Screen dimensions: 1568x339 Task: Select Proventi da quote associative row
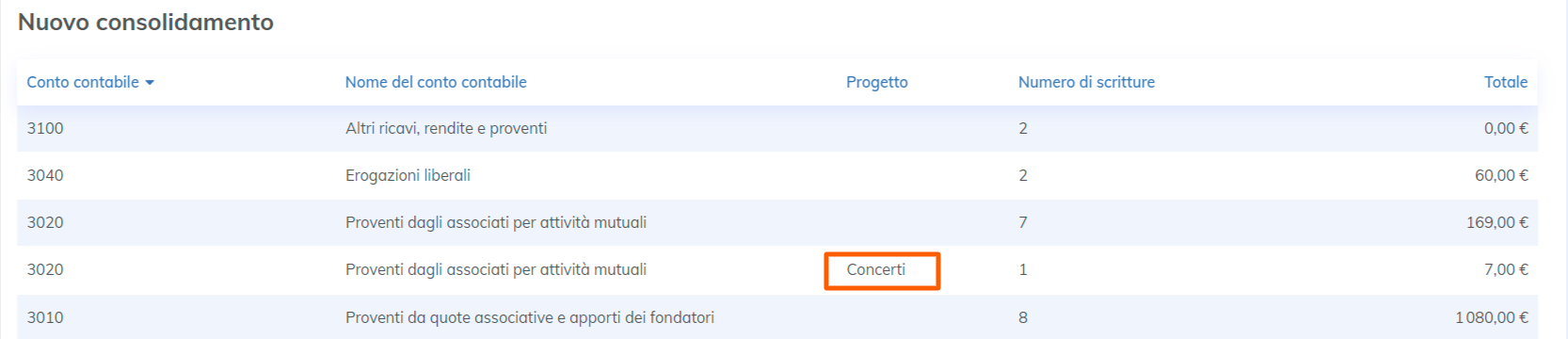[x=777, y=317]
